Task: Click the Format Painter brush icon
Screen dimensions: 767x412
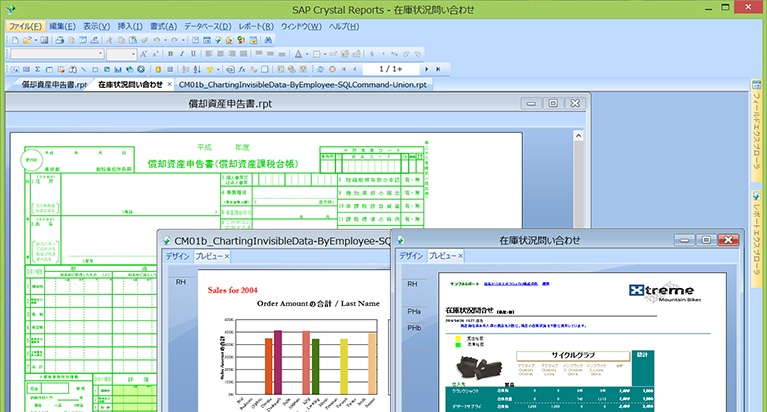Action: coord(144,40)
